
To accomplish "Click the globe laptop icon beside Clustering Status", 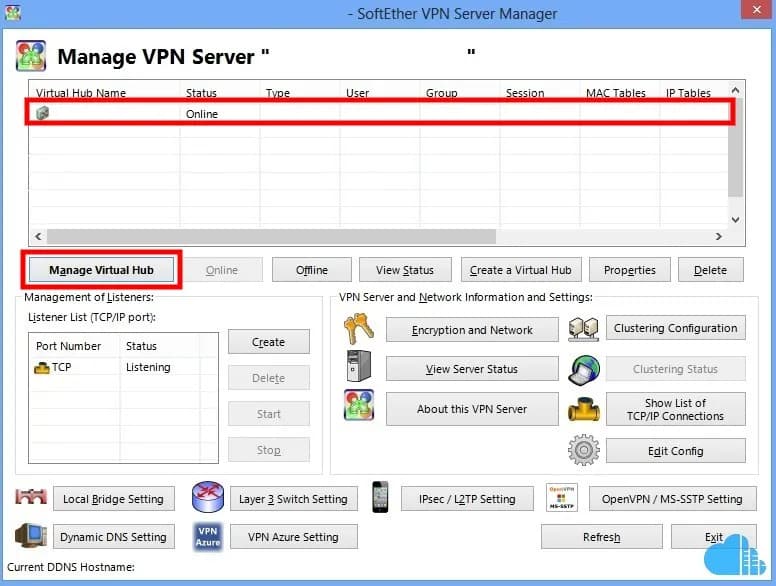I will 583,370.
